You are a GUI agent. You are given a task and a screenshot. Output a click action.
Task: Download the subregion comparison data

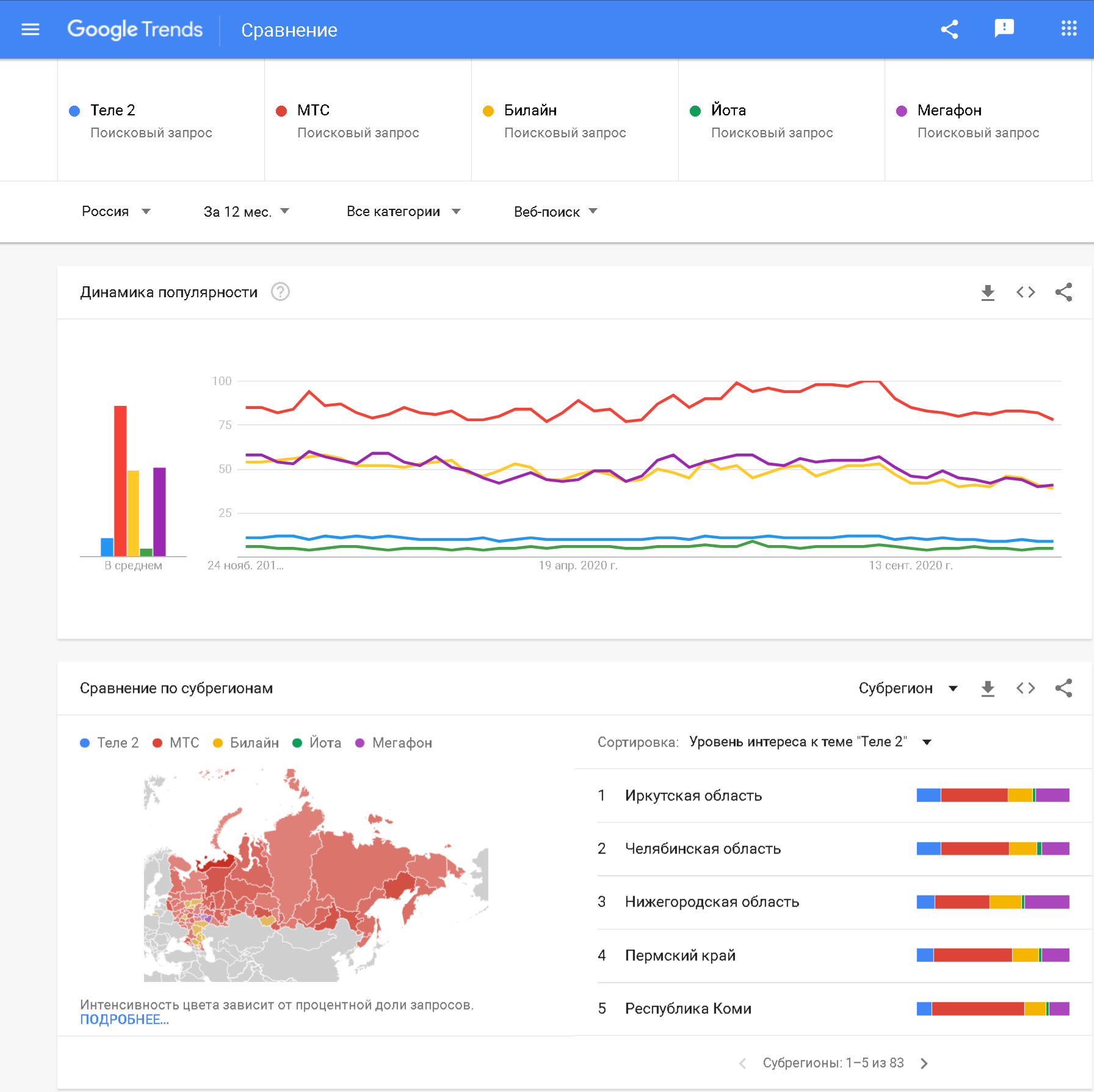click(988, 689)
